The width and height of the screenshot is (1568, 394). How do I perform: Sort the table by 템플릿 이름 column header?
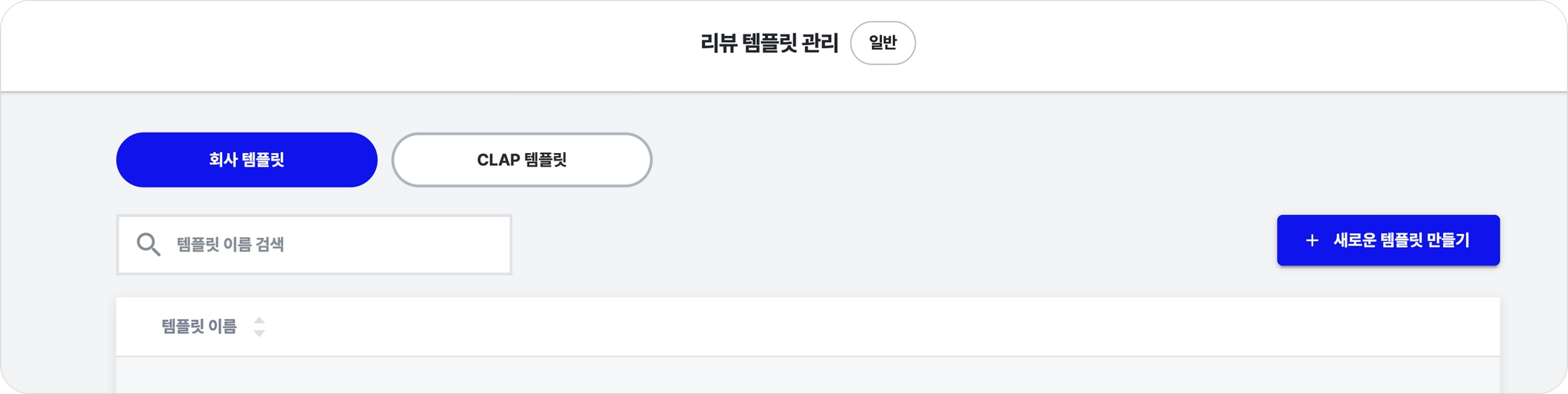199,327
